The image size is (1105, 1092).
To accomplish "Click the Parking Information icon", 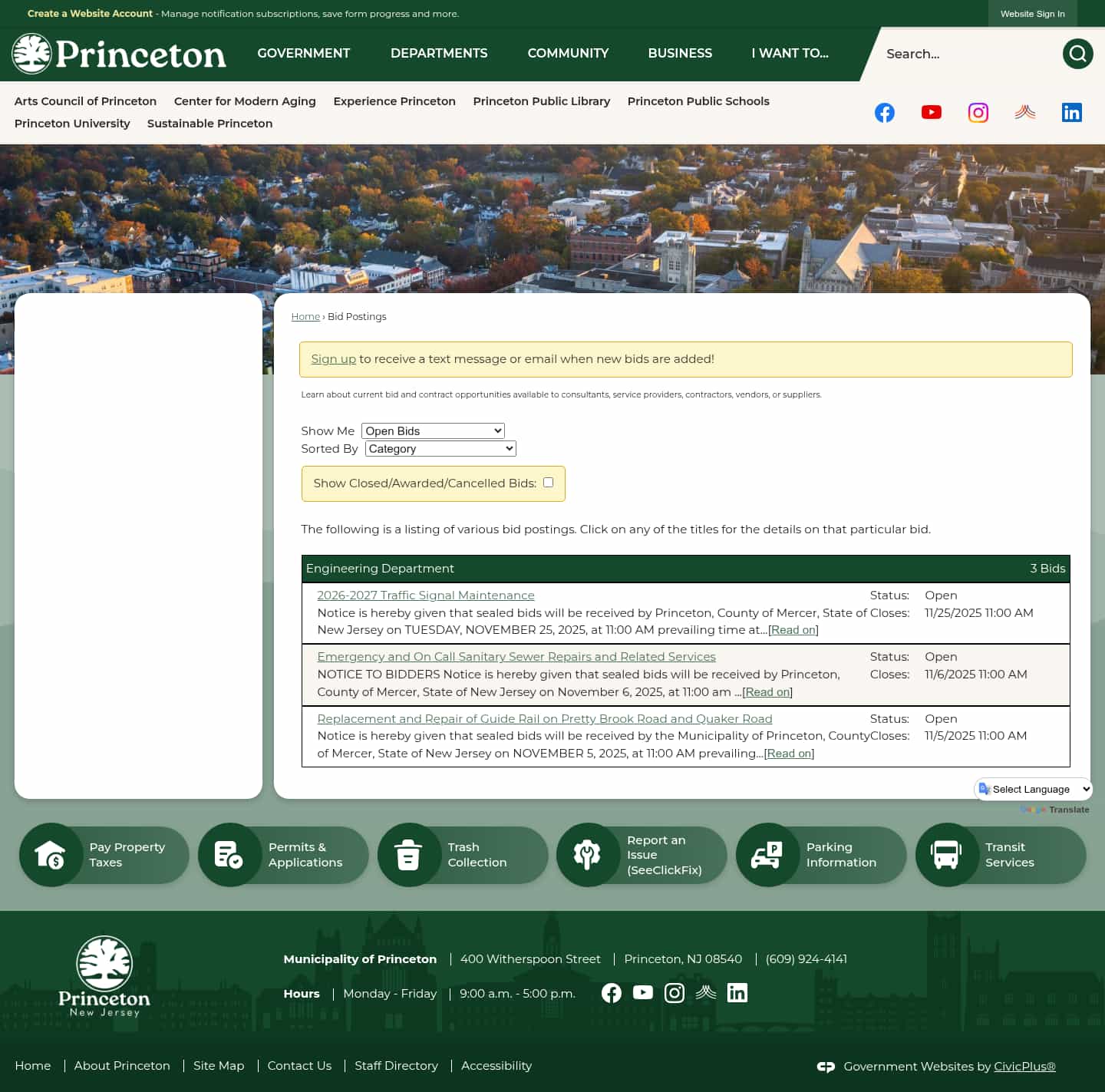I will click(x=767, y=854).
